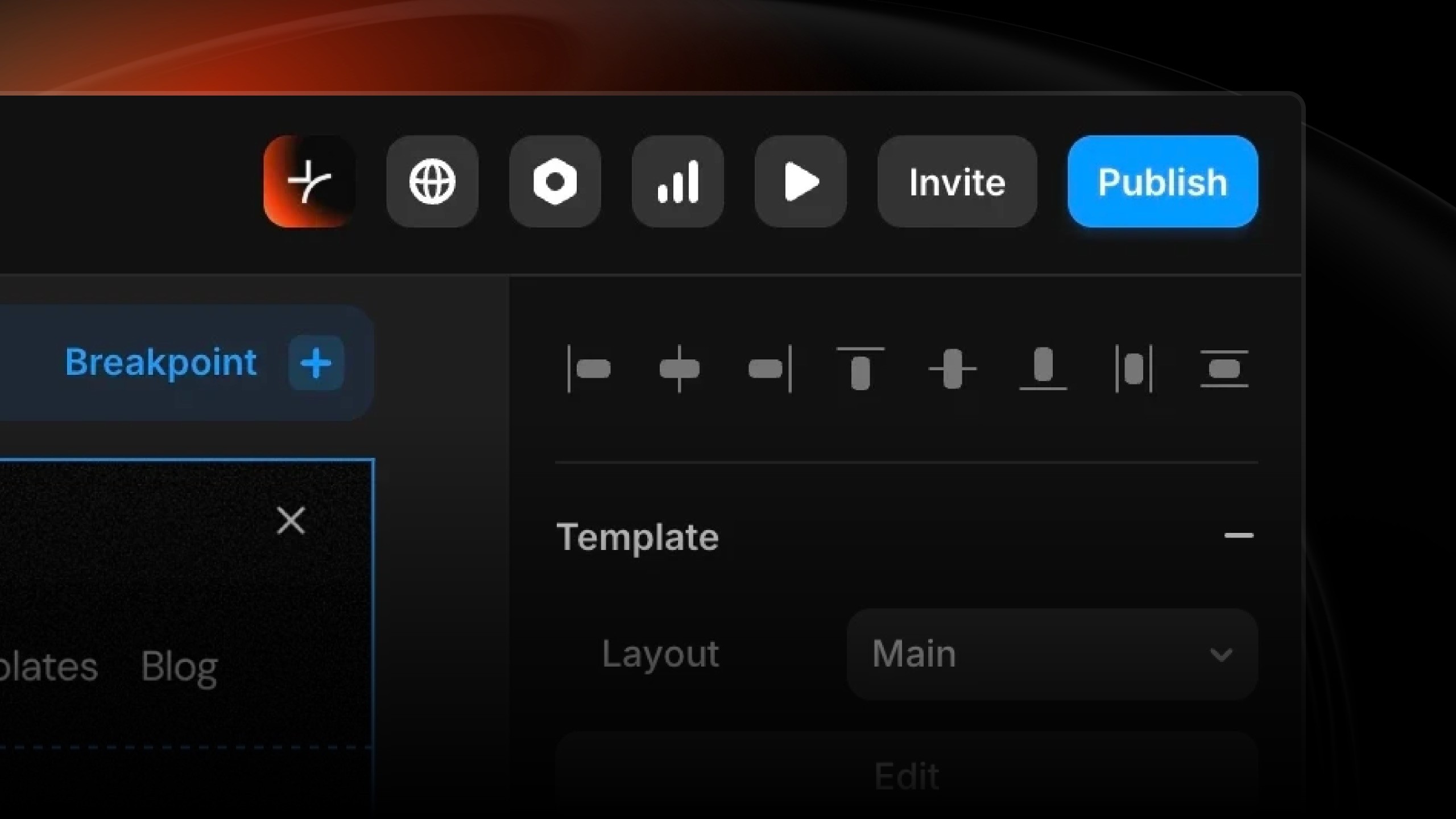Align selection to bottom edge
The width and height of the screenshot is (1456, 819).
coord(1043,369)
